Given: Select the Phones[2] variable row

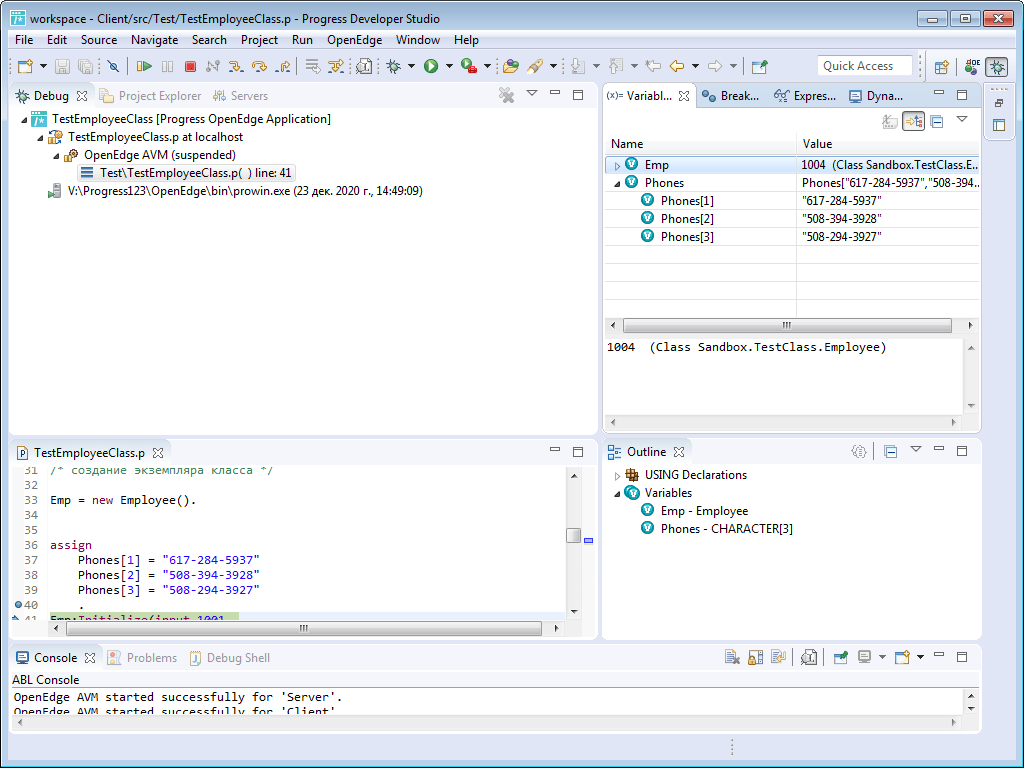Looking at the screenshot, I should coord(792,219).
